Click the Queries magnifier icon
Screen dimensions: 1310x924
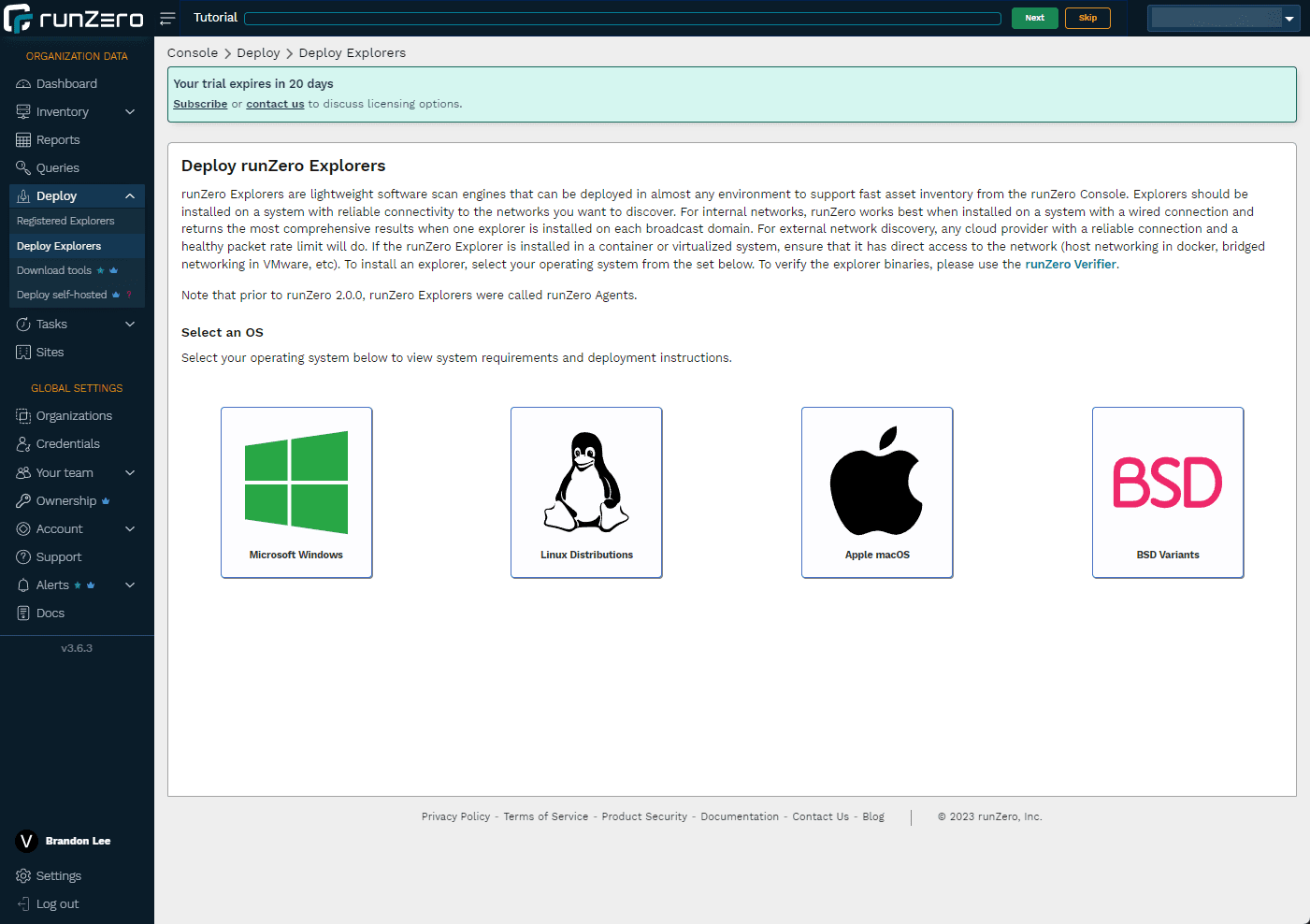click(x=23, y=168)
